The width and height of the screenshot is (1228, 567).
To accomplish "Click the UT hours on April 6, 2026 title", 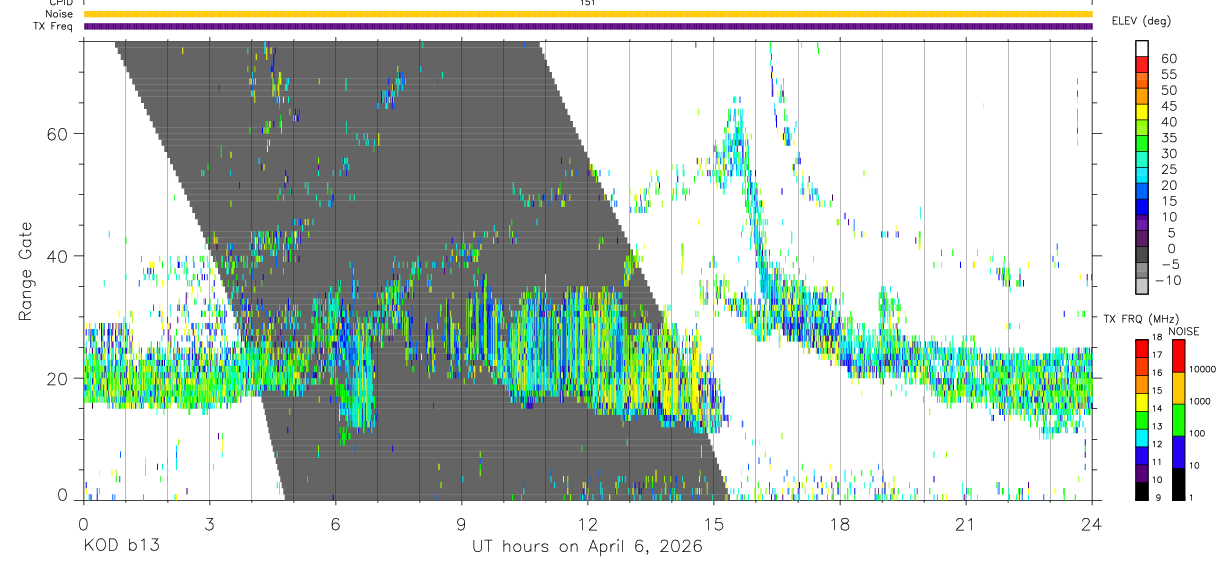I will (x=588, y=547).
